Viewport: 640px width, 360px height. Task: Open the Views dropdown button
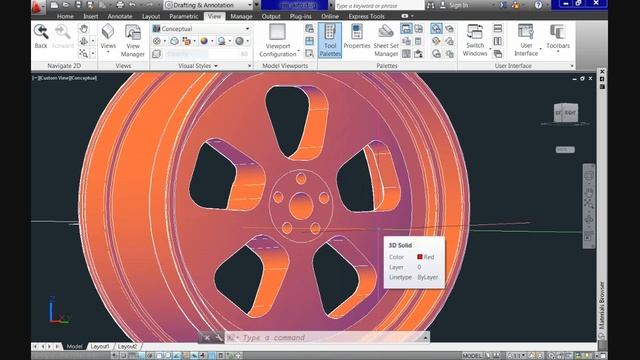coord(108,39)
